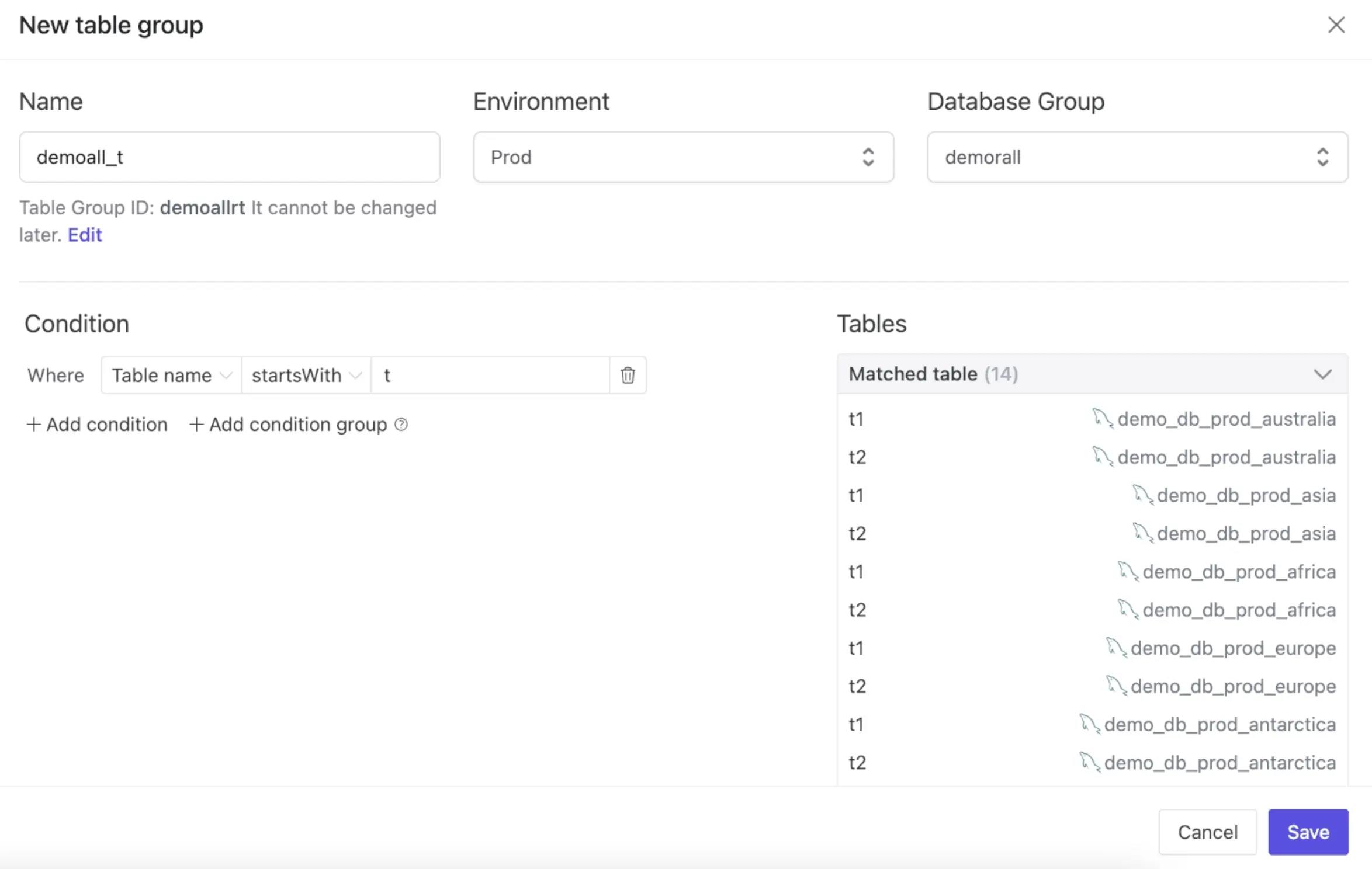Click MySQL icon for first demo_db_prod_australia row
Image resolution: width=1372 pixels, height=869 pixels.
[1103, 419]
